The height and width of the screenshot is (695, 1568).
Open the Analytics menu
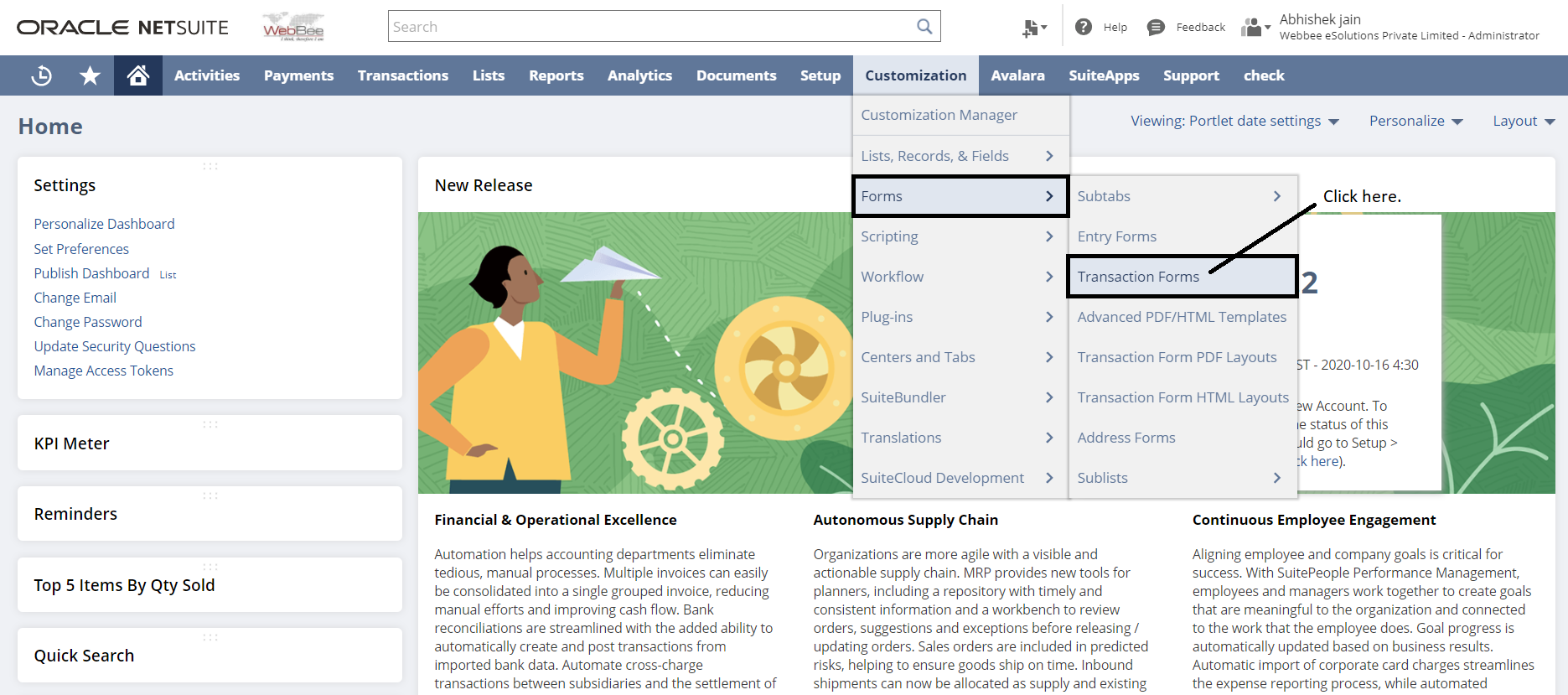(639, 75)
